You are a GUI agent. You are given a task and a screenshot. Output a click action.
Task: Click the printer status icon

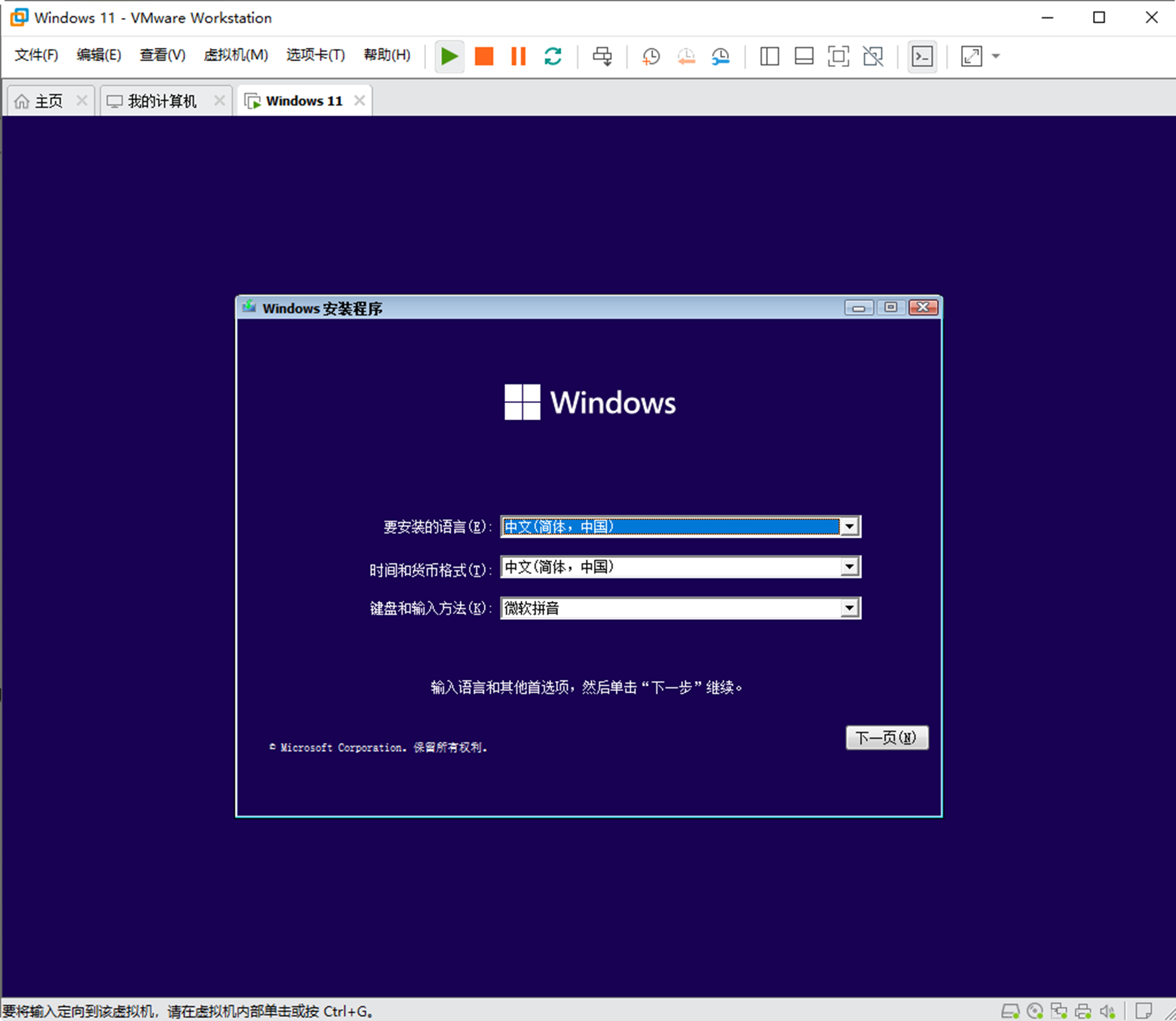click(x=1083, y=1011)
